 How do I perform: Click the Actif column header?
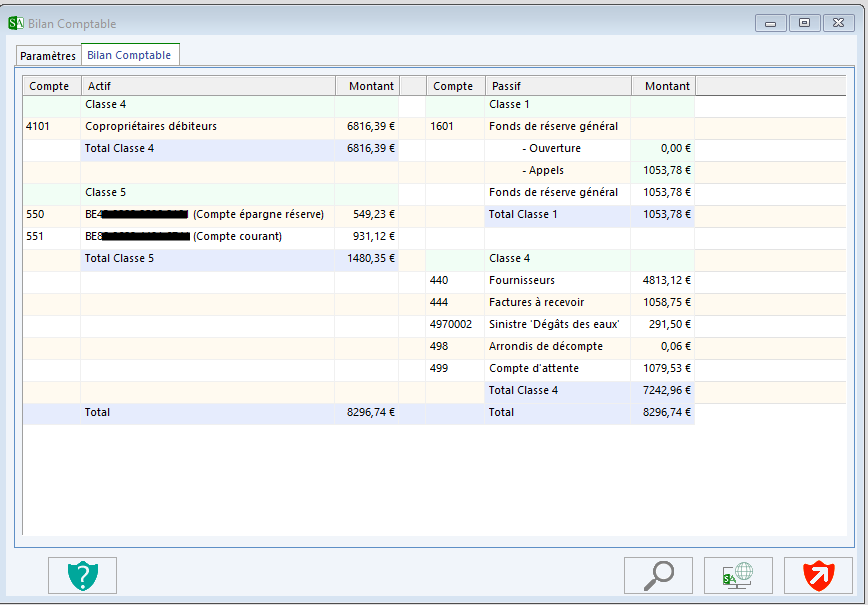208,86
